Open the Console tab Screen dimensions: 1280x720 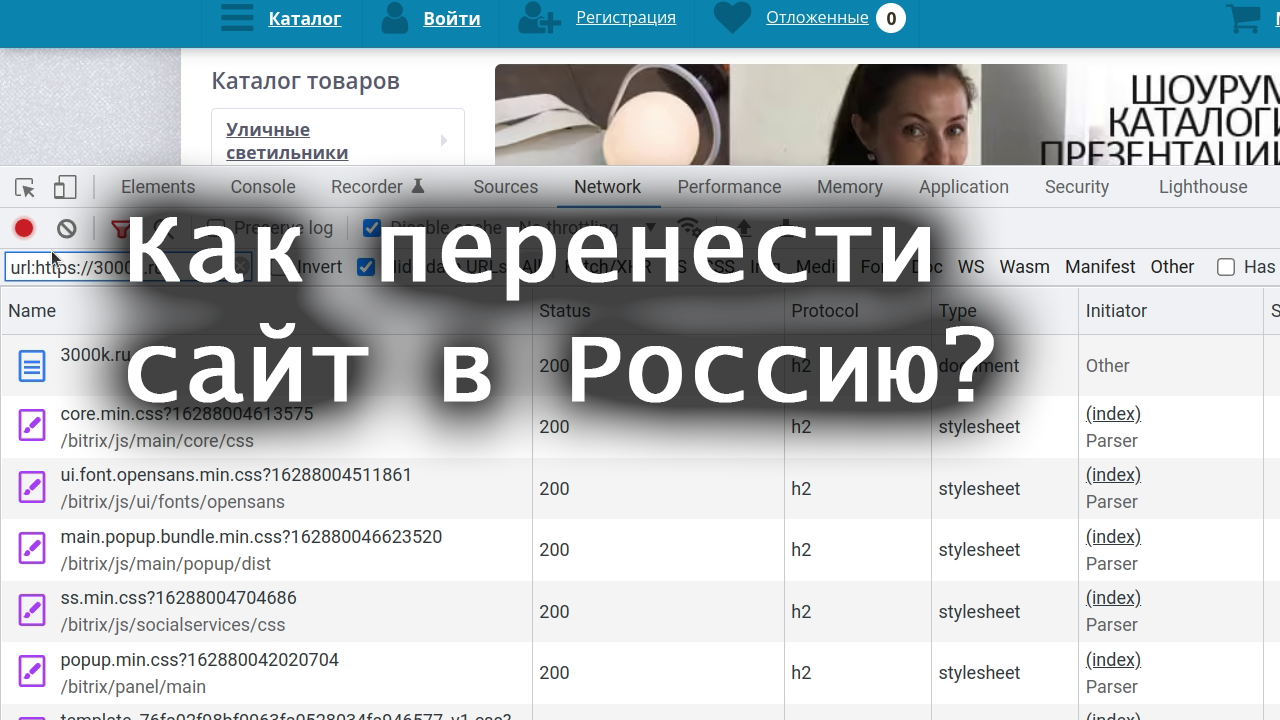[263, 187]
